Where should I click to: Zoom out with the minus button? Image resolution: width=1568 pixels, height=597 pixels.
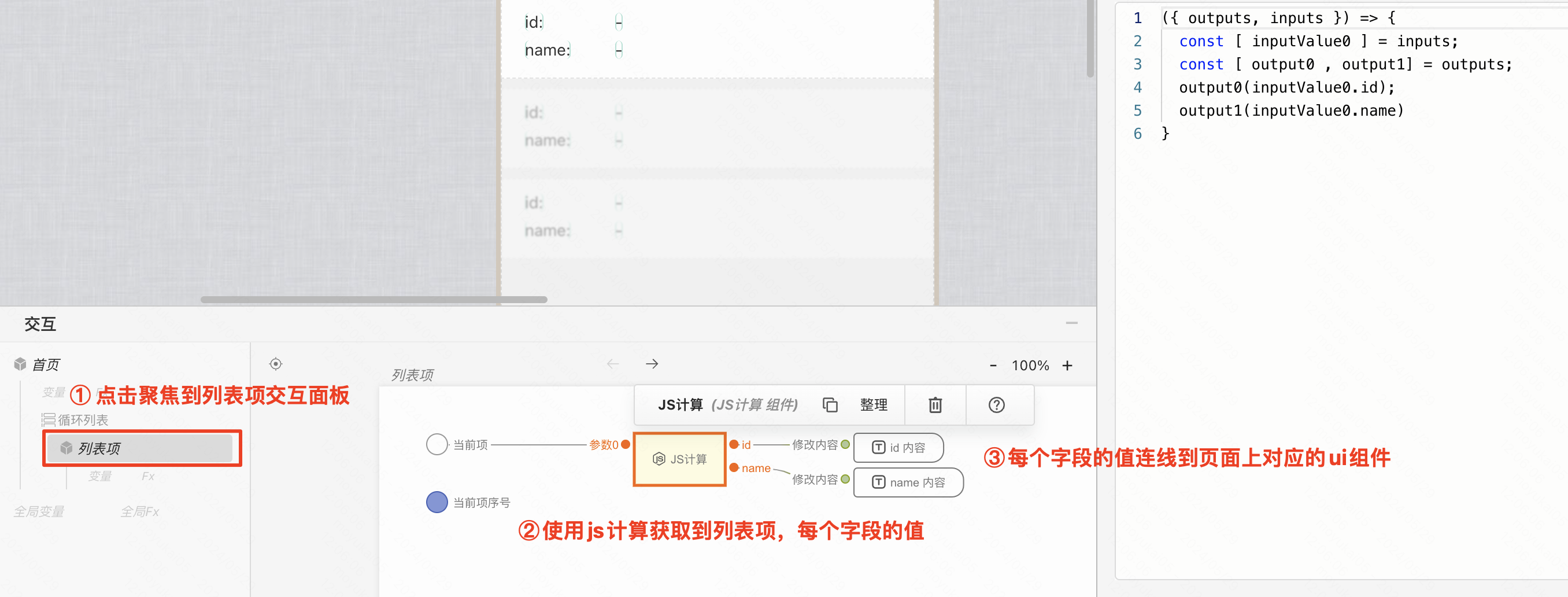[993, 366]
